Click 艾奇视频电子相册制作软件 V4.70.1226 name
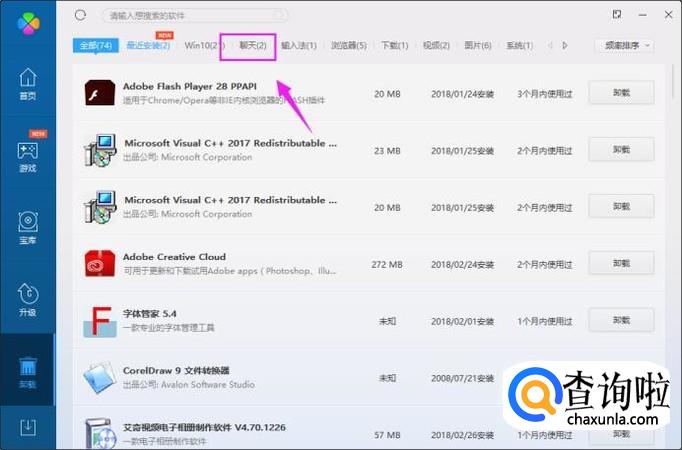682x450 pixels. (204, 427)
